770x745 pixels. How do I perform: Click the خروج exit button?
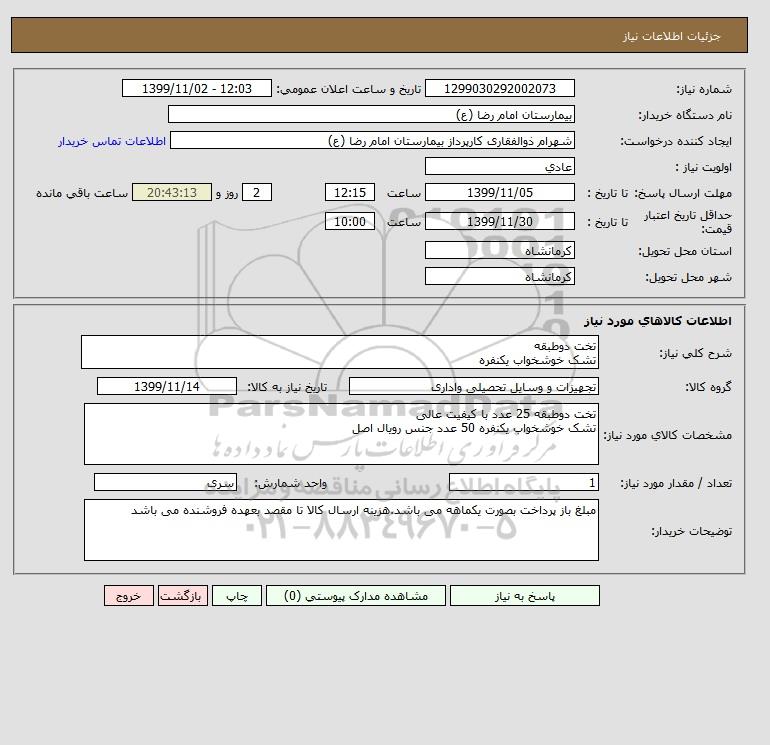coord(129,596)
